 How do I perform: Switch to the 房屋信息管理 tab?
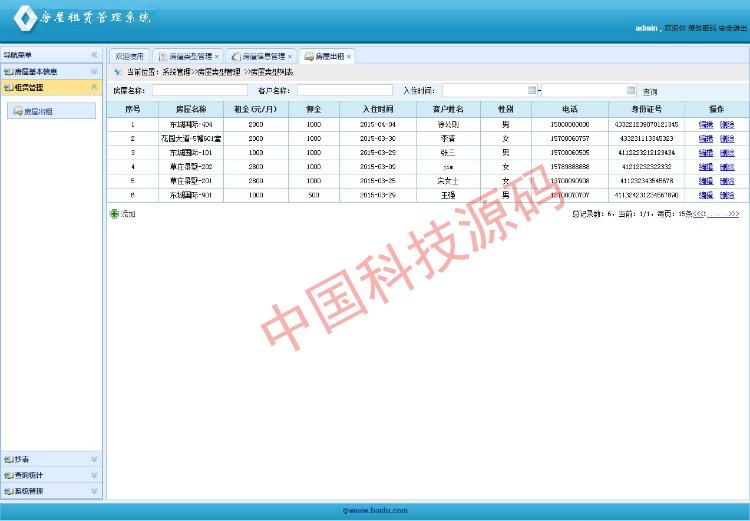tap(260, 56)
